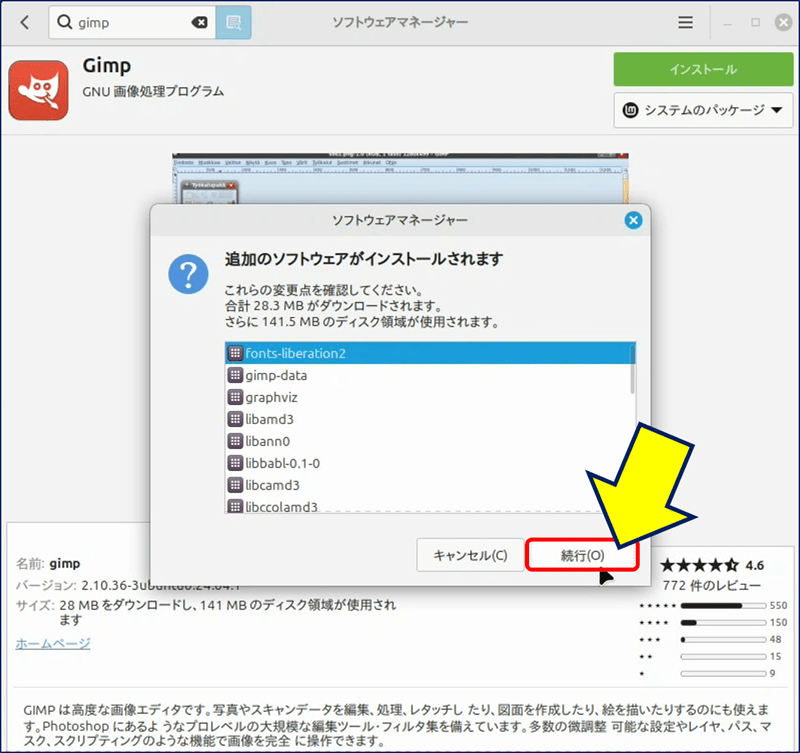Clear the gimp search text
The width and height of the screenshot is (800, 753).
[199, 22]
